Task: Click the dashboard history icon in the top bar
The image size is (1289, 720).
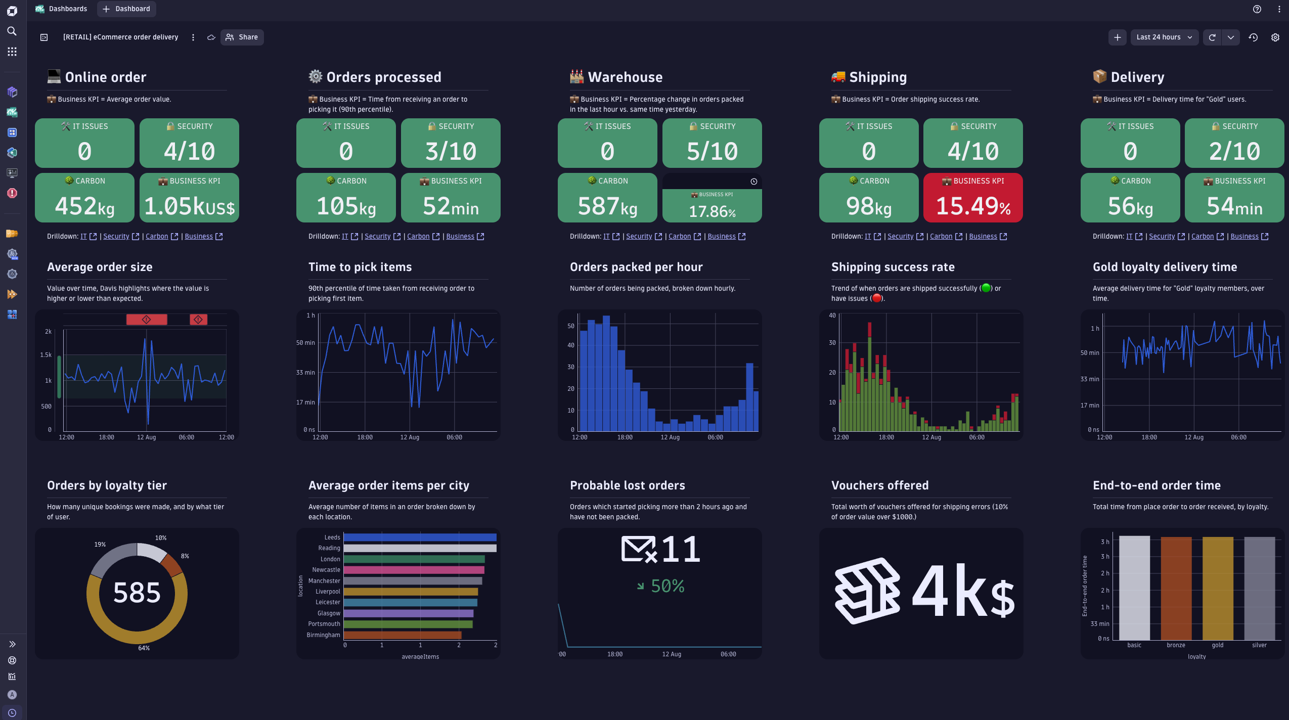Action: [x=1253, y=37]
